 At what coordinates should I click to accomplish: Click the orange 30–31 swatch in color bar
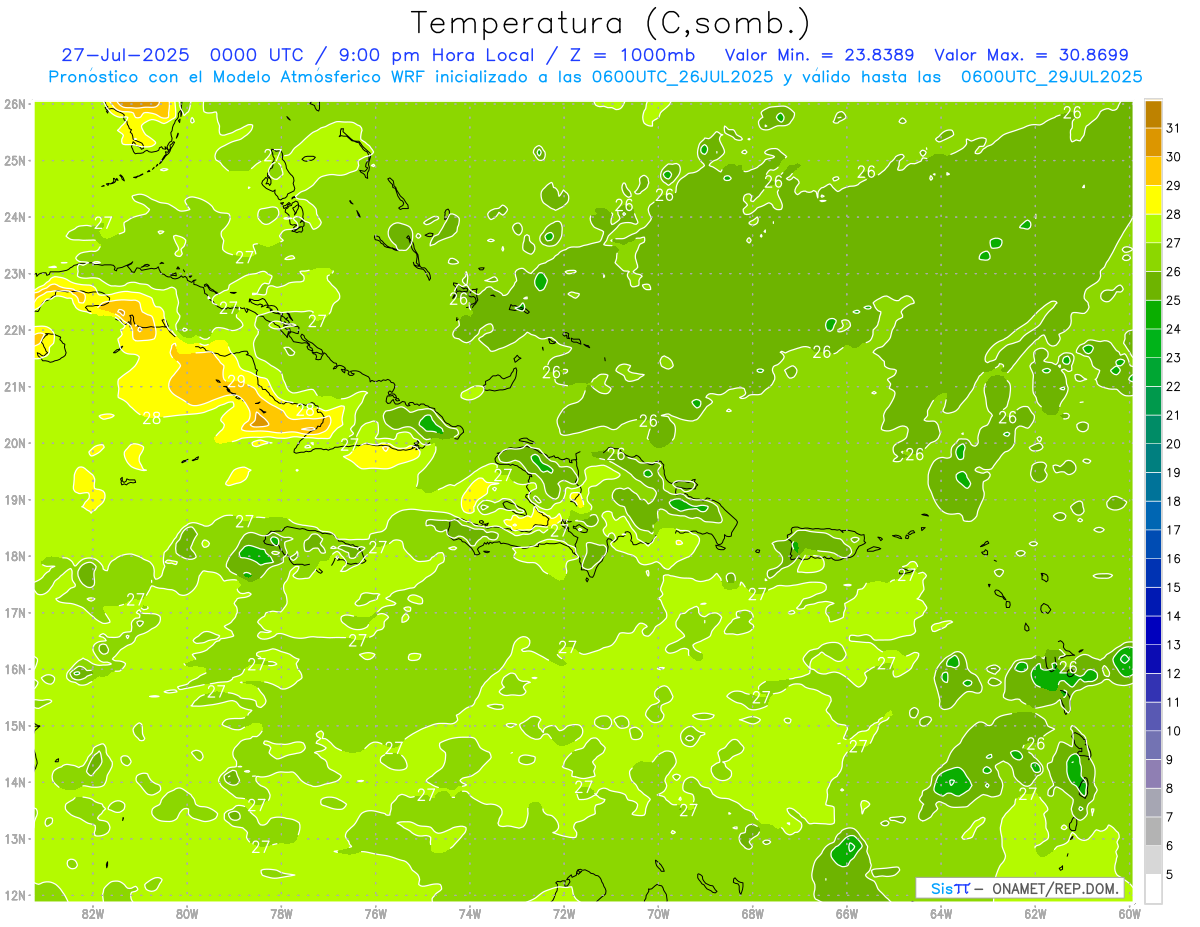tap(1153, 142)
